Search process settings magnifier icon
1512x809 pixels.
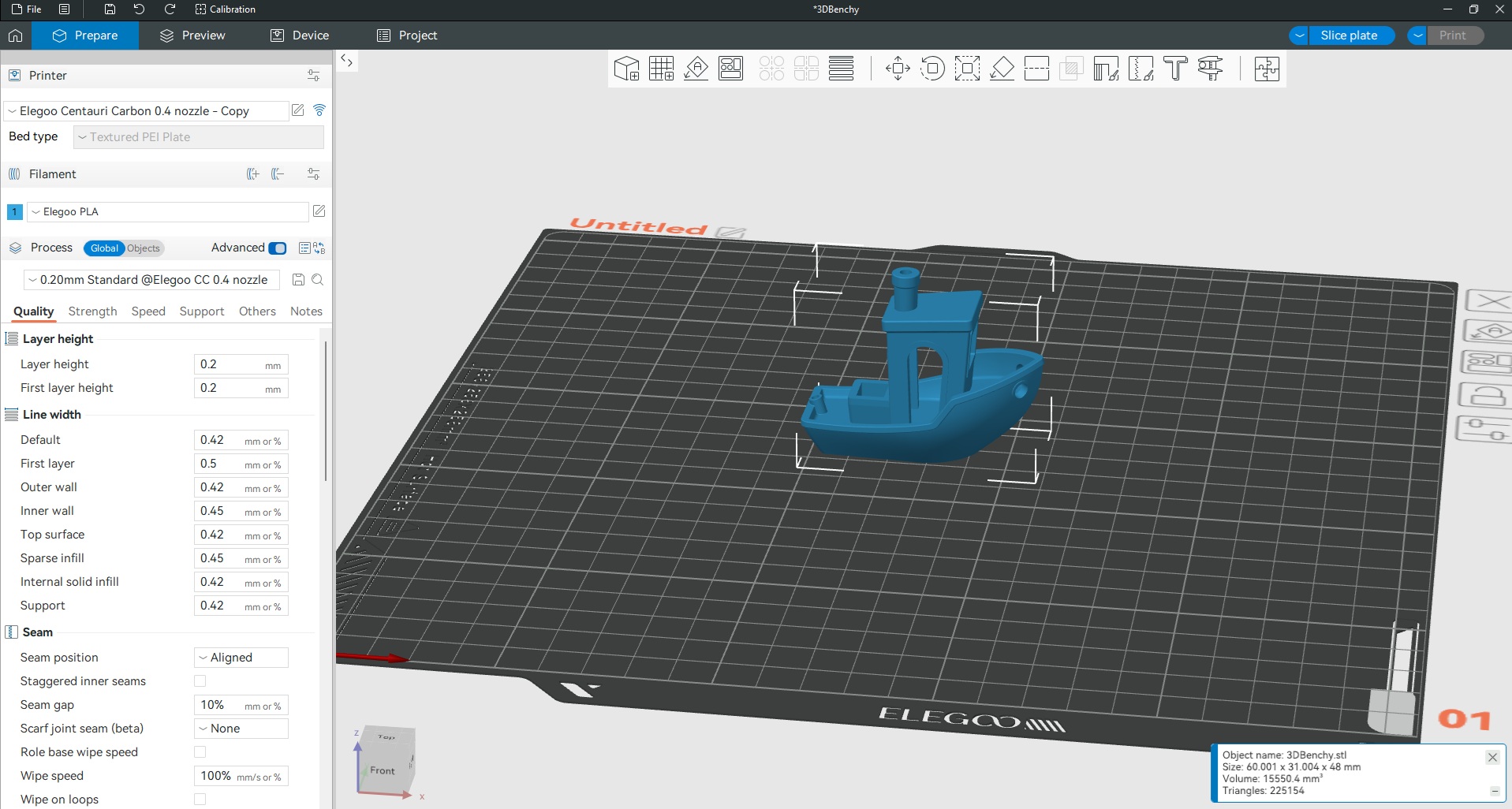[x=318, y=280]
